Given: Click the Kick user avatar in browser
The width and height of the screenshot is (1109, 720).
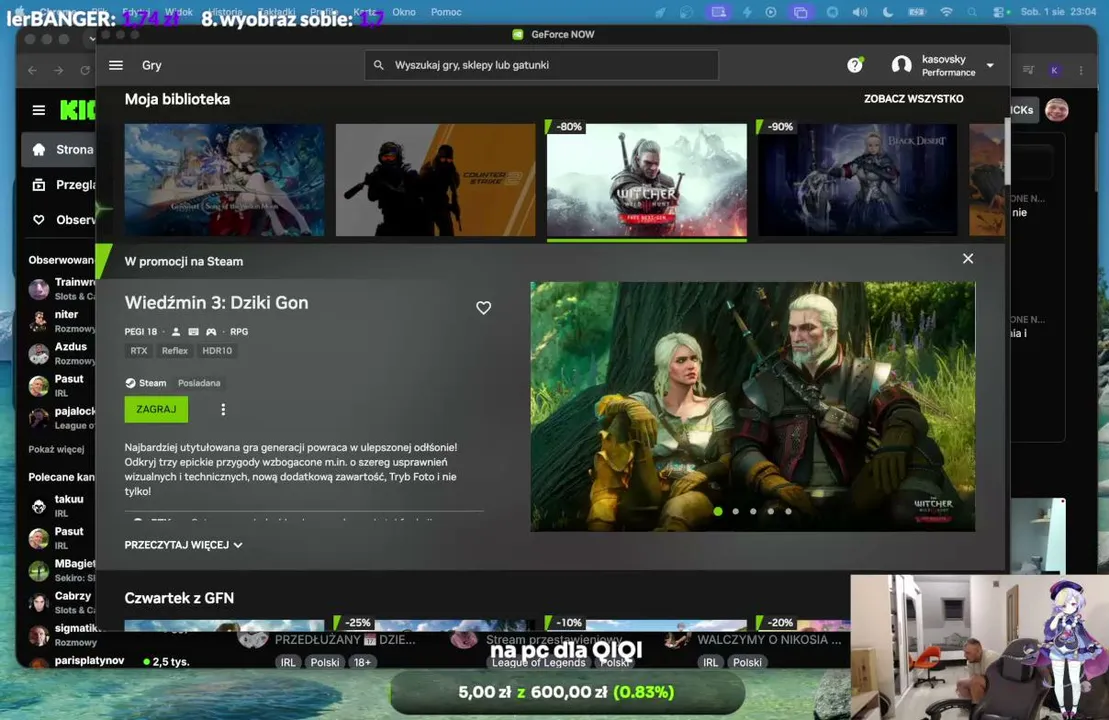Looking at the screenshot, I should tap(1057, 110).
